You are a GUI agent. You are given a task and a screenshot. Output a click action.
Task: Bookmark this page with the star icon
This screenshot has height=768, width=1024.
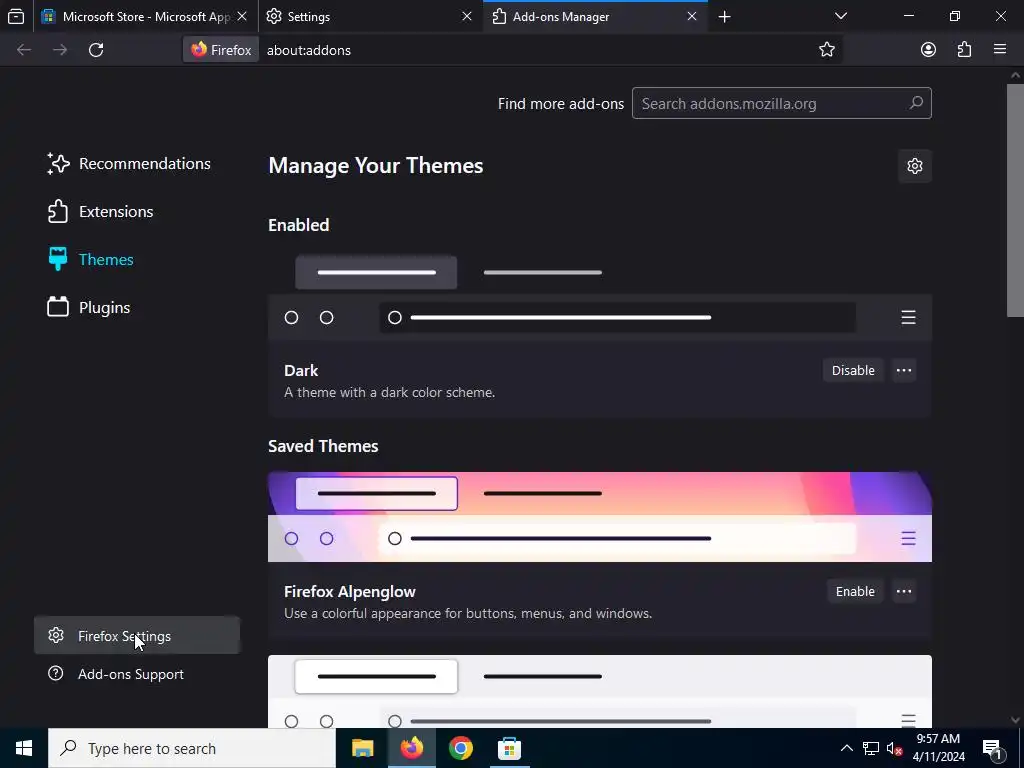[x=827, y=50]
